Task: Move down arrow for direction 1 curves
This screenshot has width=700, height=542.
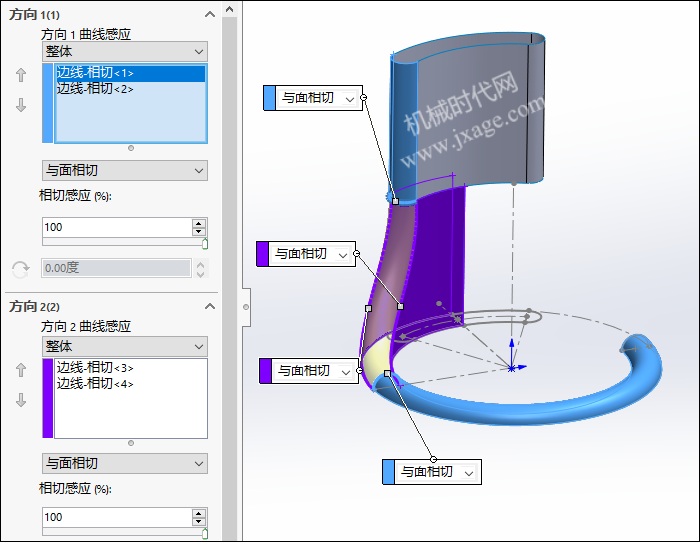Action: [x=21, y=105]
